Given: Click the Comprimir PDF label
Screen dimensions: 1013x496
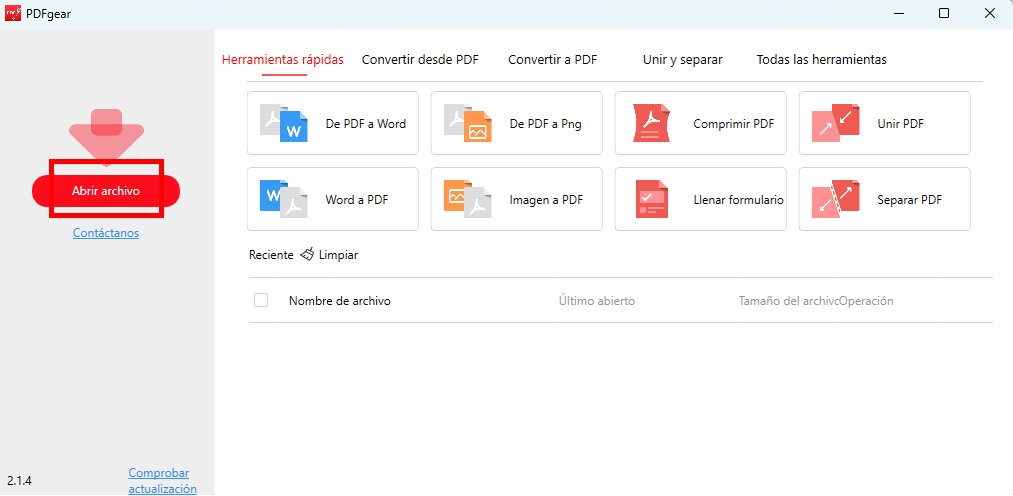Looking at the screenshot, I should tap(733, 124).
